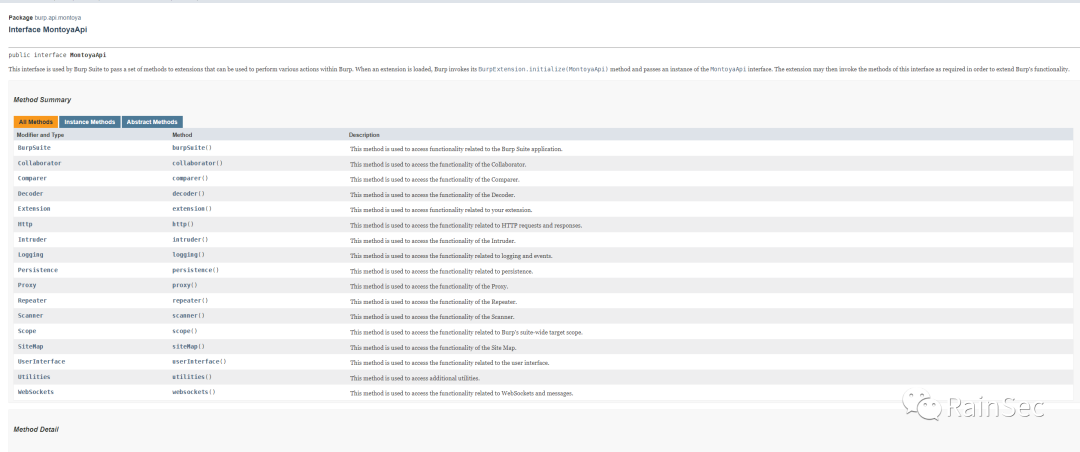
Task: Open the burp.api.montoya package link
Action: (58, 17)
